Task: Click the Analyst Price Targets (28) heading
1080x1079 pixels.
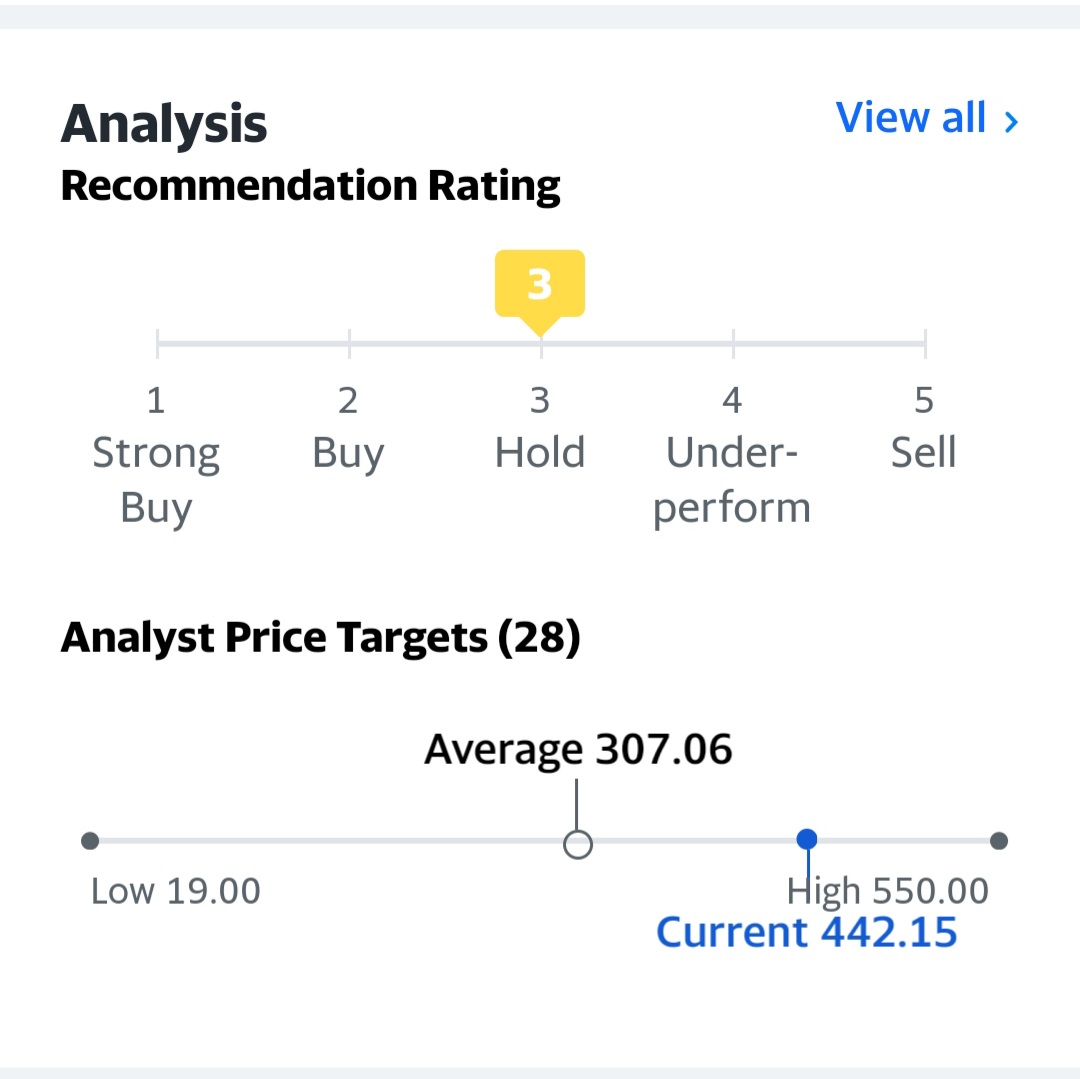Action: pyautogui.click(x=321, y=638)
